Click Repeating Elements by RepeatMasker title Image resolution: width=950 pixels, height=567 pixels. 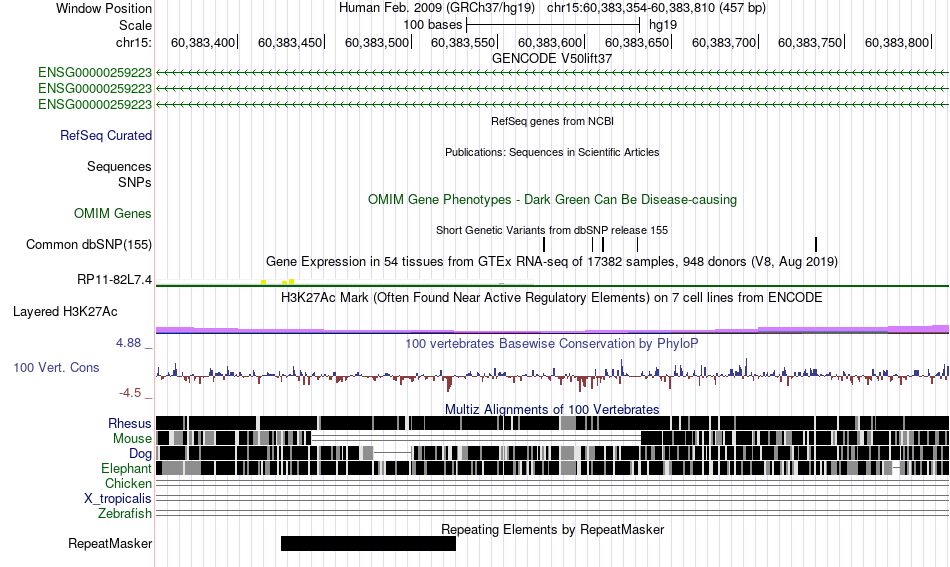point(552,529)
